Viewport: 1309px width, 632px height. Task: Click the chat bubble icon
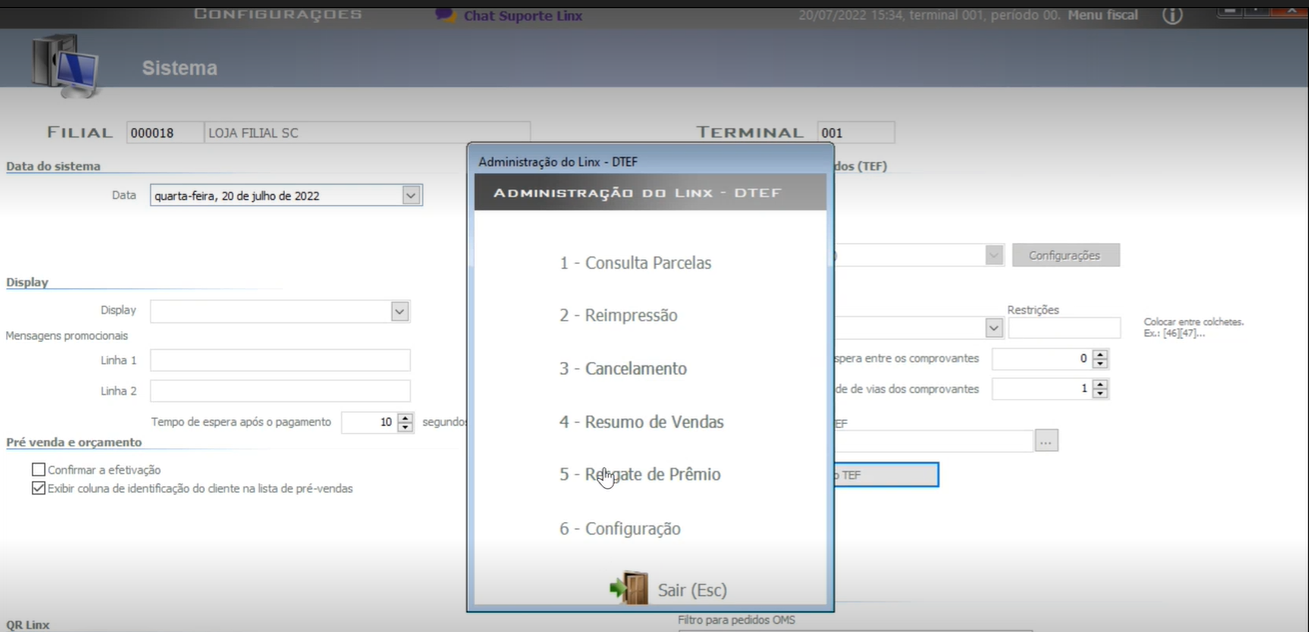pos(445,14)
